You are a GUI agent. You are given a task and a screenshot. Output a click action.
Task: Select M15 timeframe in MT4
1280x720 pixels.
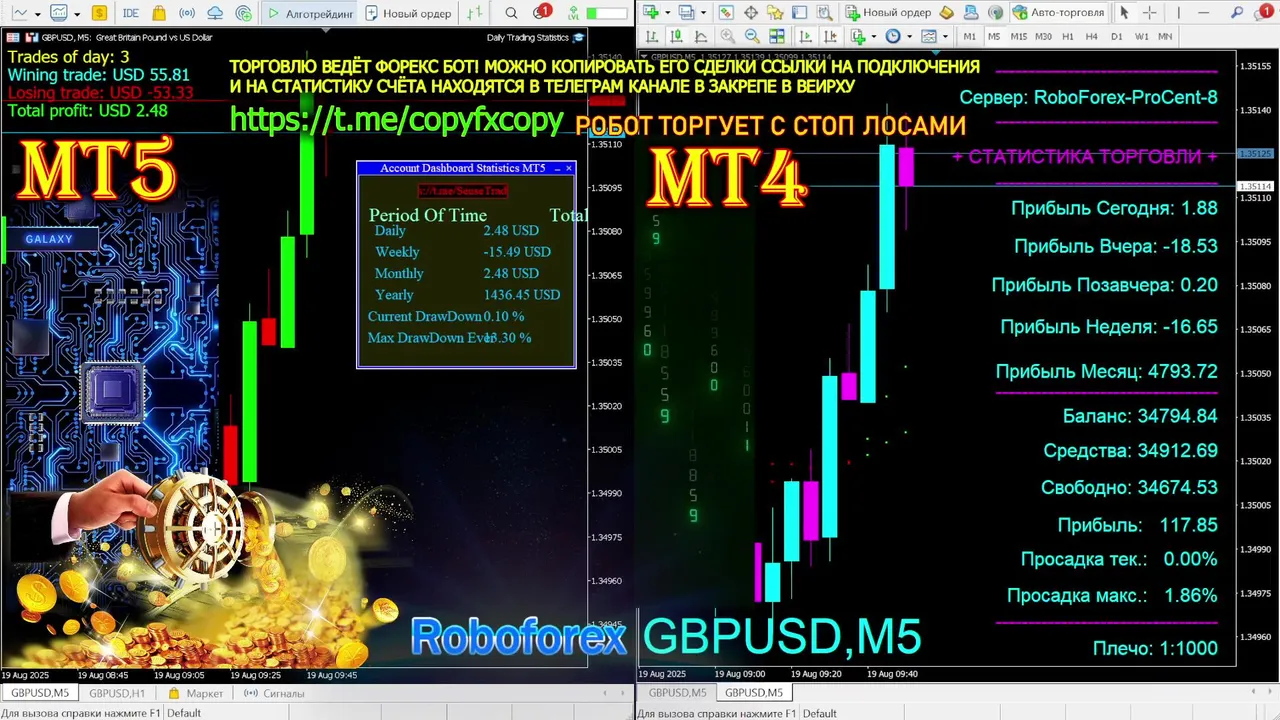(x=1018, y=36)
